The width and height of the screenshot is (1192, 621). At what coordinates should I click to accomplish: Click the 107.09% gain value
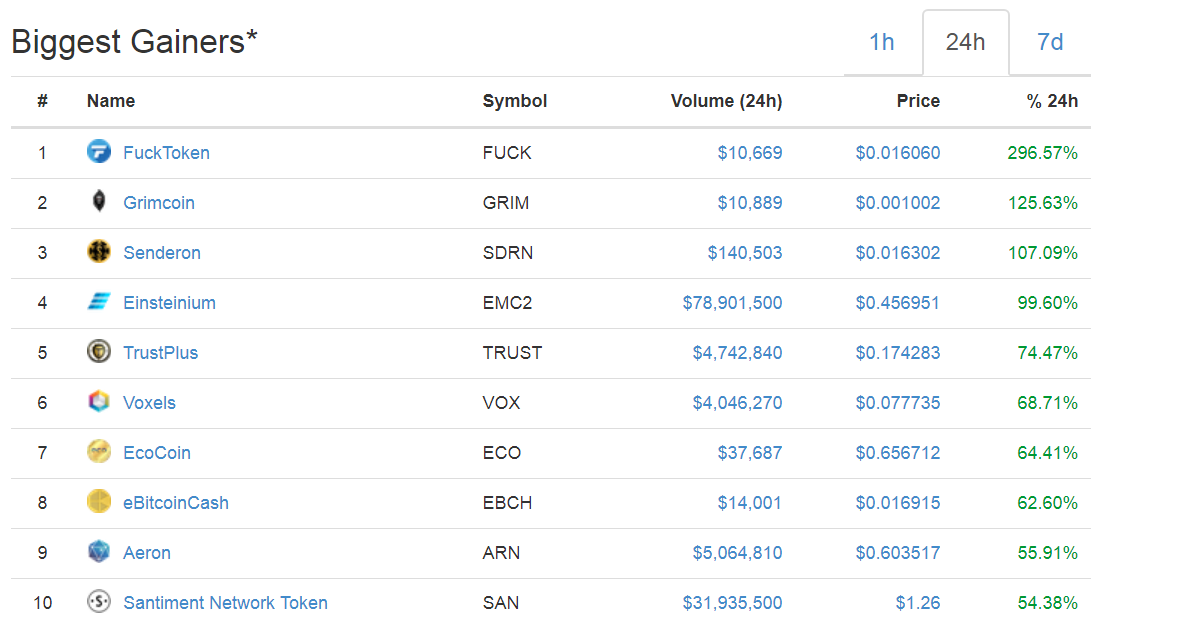click(x=1042, y=253)
